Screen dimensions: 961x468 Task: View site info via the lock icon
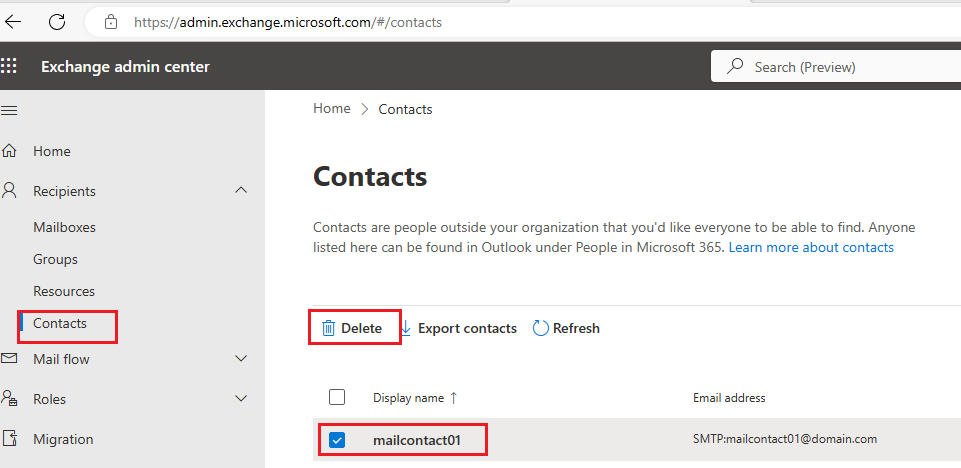click(x=111, y=23)
